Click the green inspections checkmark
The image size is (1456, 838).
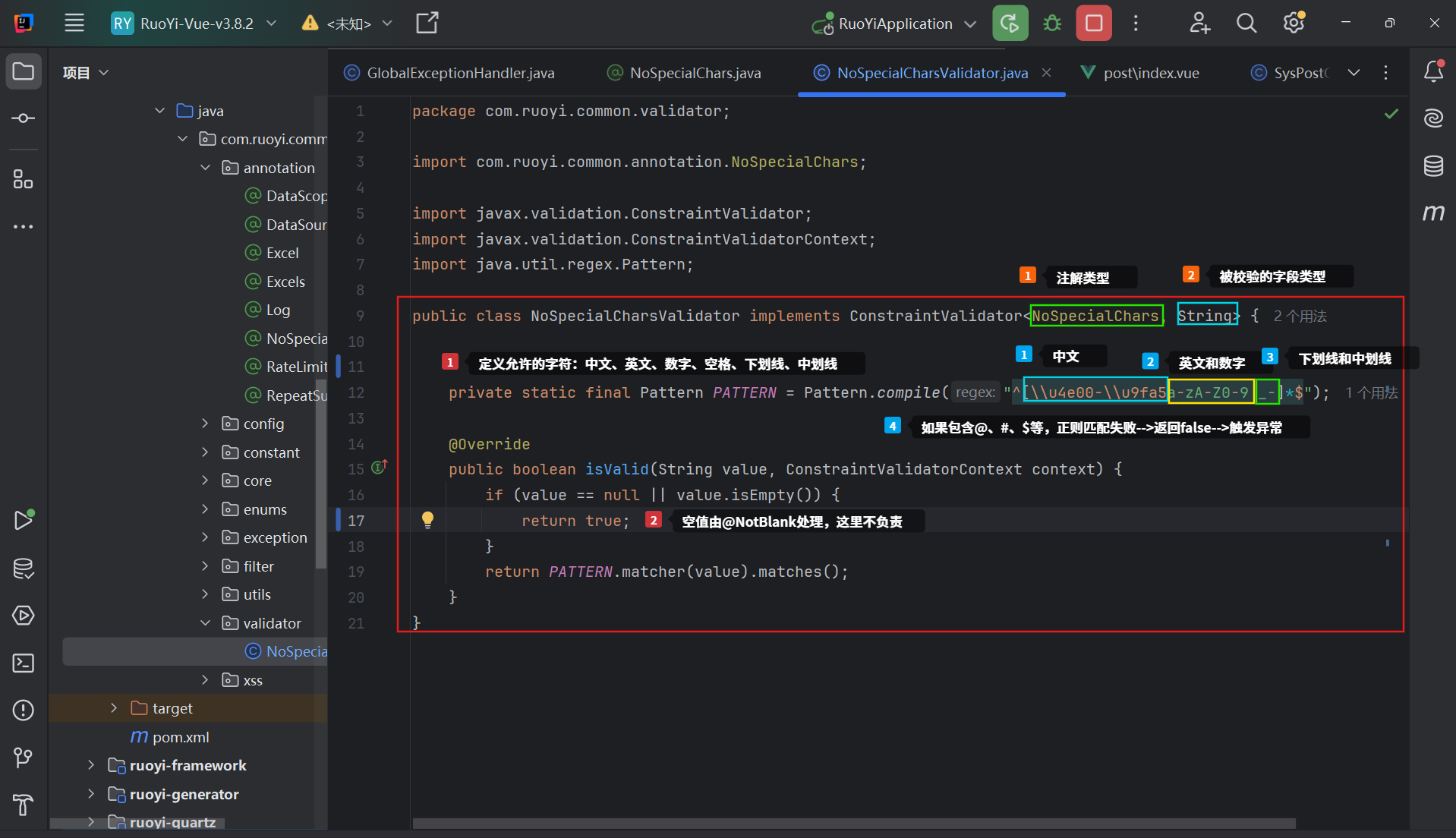tap(1391, 114)
